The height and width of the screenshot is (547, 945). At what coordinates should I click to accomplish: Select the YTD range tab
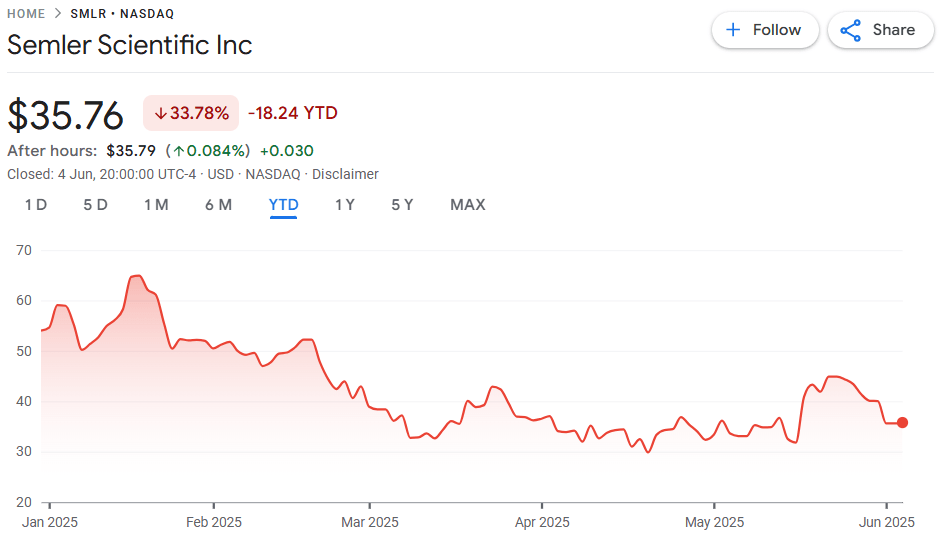click(283, 205)
